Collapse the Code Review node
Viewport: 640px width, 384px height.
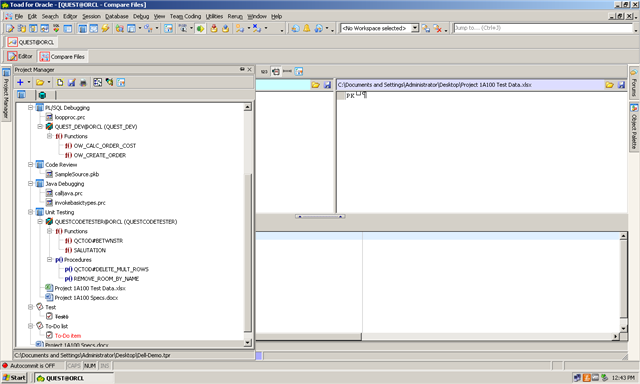pos(30,164)
